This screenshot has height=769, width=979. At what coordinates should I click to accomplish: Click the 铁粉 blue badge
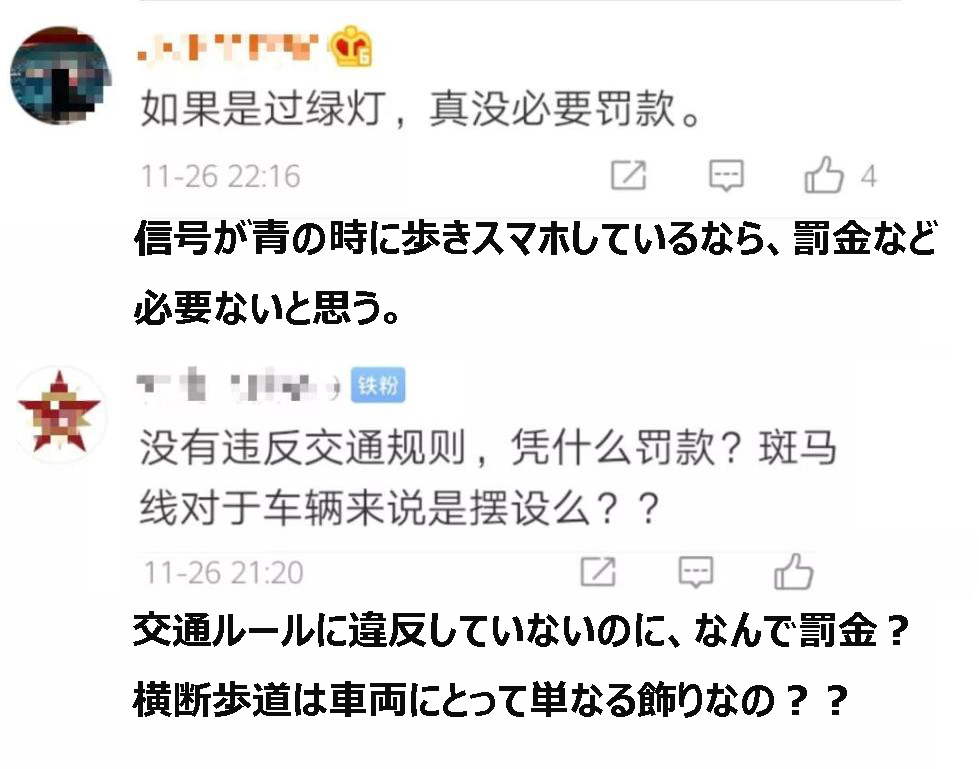(378, 385)
